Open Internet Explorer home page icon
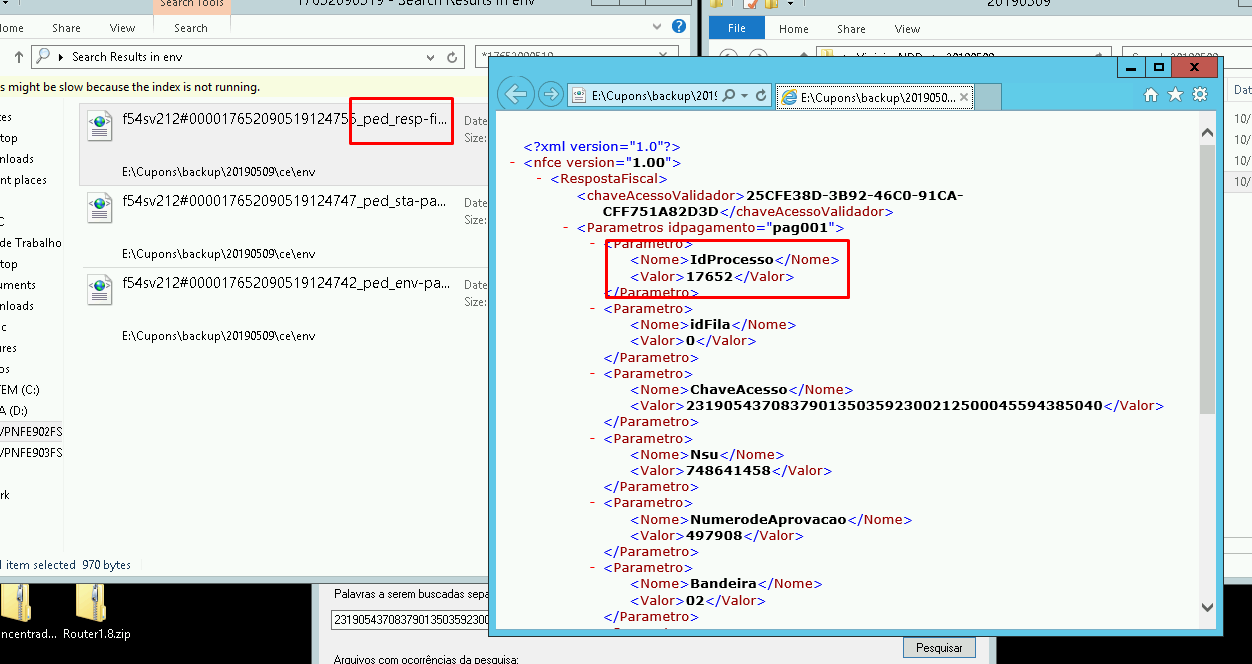Screen dimensions: 1252x664 point(1151,95)
